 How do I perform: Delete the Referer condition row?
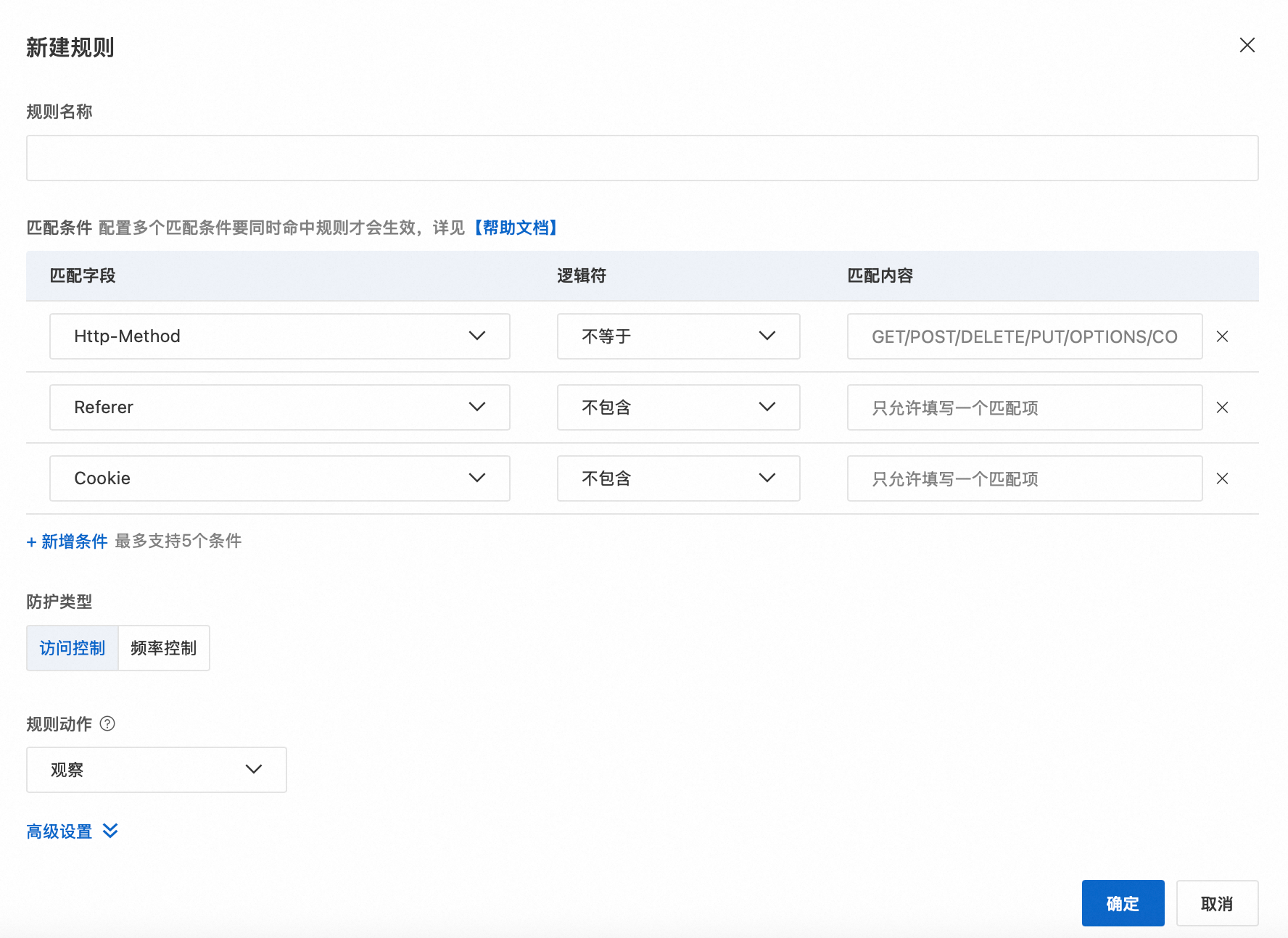pyautogui.click(x=1222, y=407)
